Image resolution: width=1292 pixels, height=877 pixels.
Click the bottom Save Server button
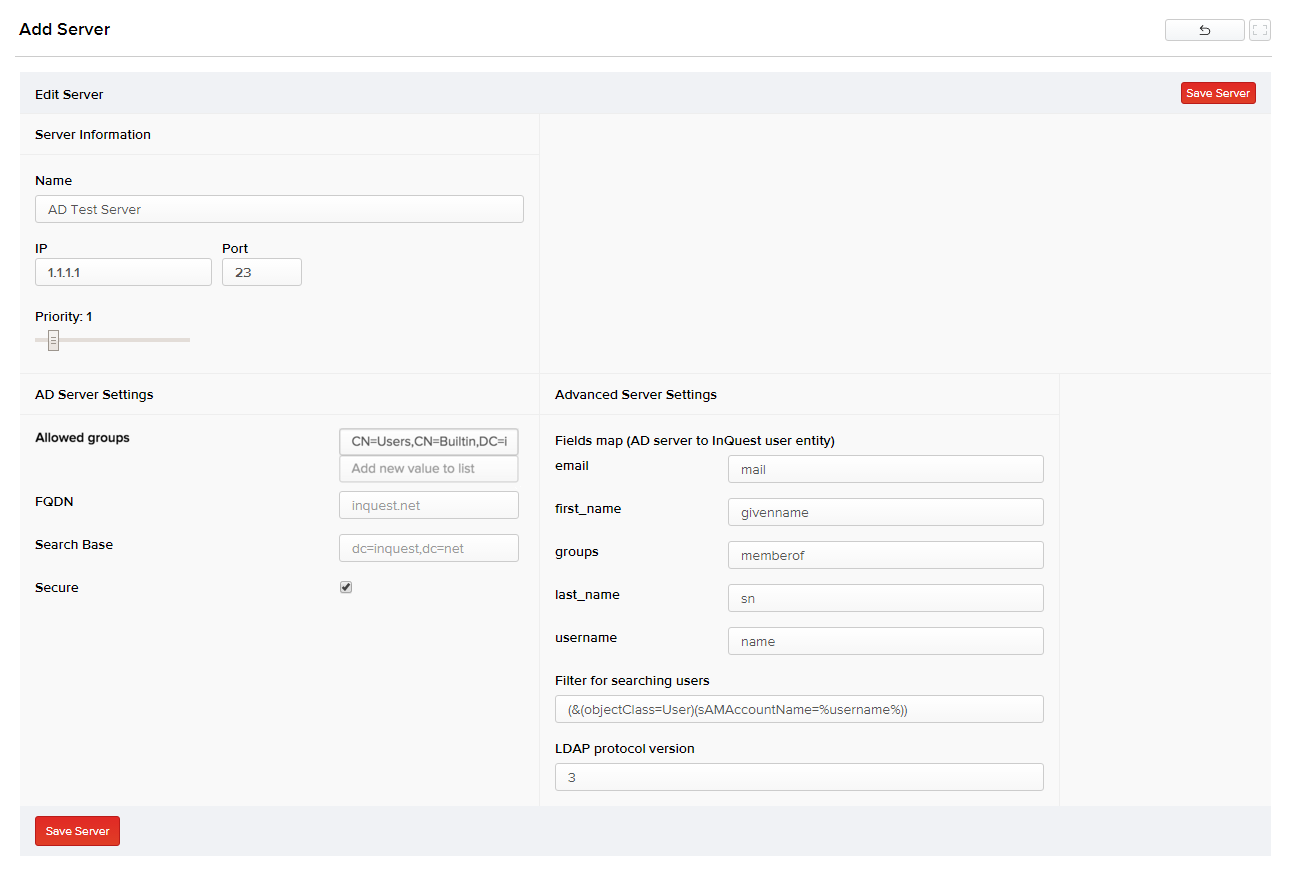click(x=77, y=831)
